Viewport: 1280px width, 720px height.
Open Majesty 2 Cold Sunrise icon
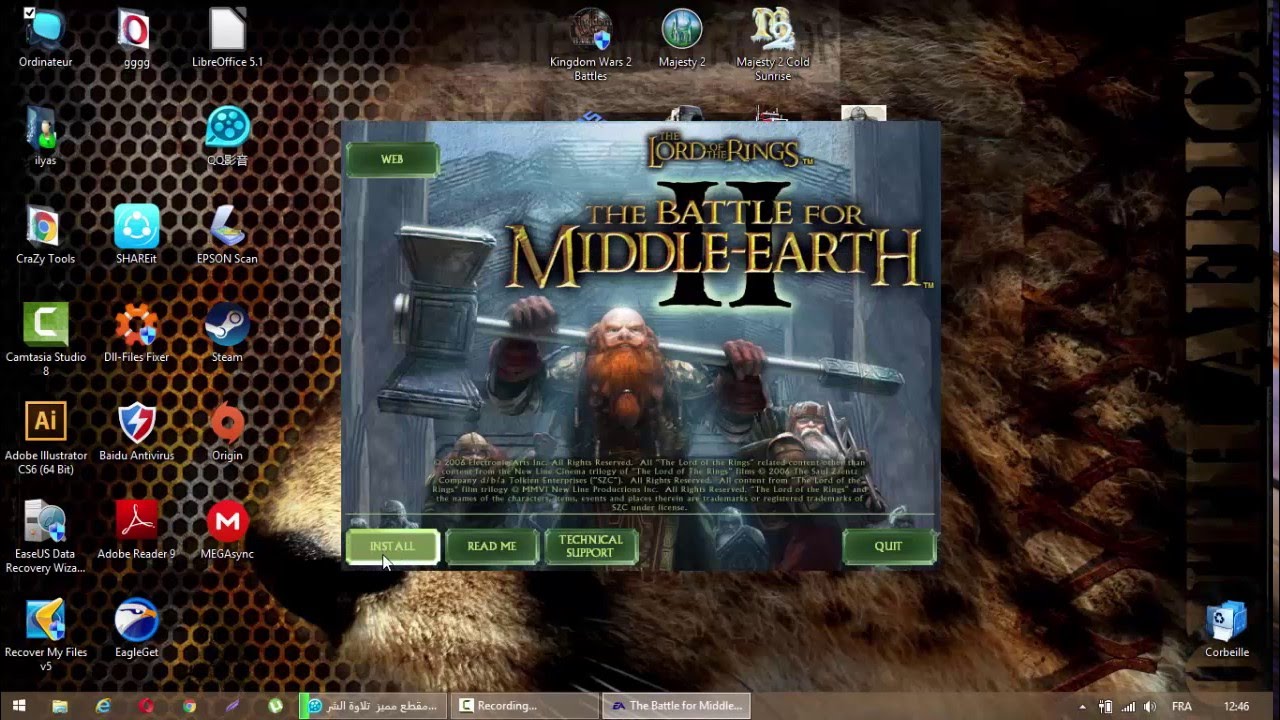773,44
